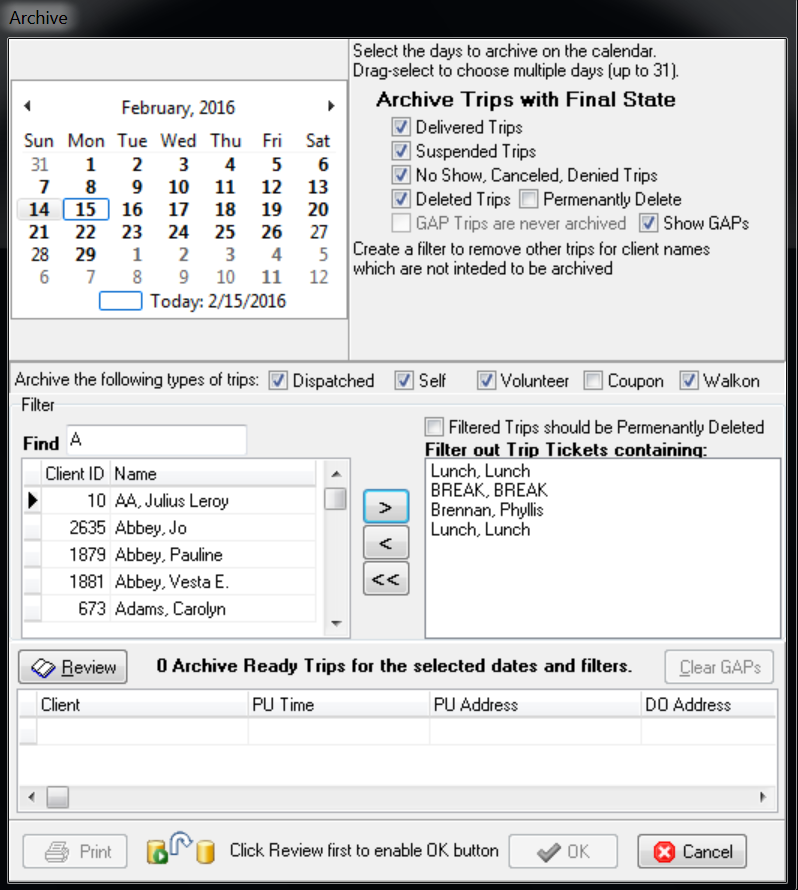
Task: Uncheck Volunteer trip type
Action: click(486, 380)
